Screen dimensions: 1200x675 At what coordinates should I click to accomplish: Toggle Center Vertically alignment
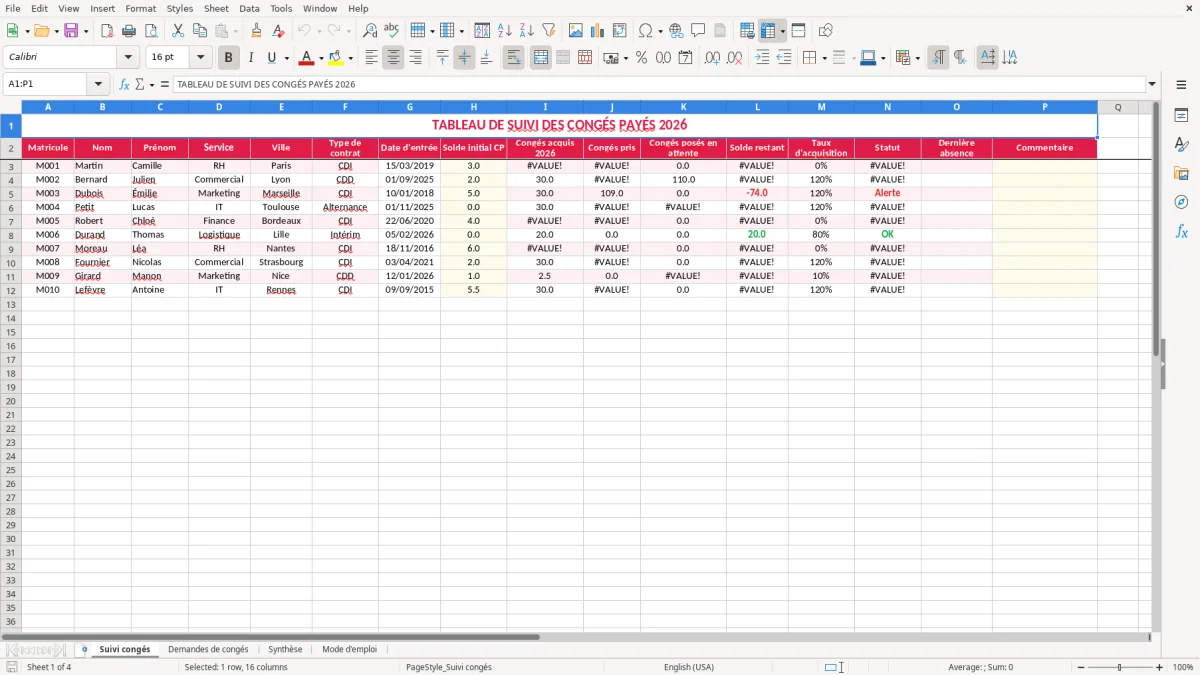[x=464, y=58]
